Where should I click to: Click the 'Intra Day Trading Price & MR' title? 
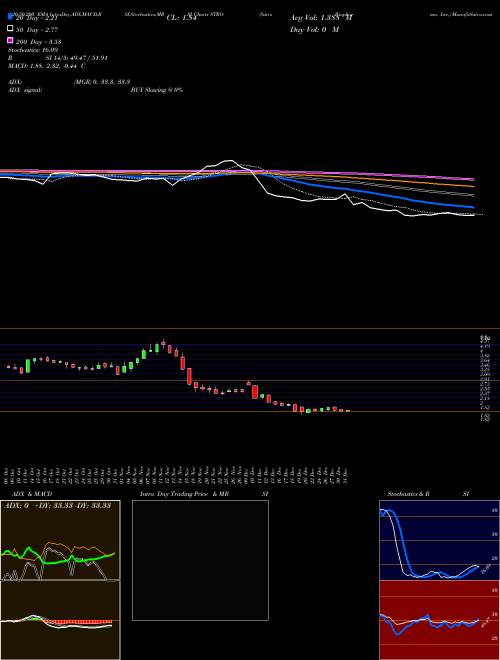coord(184,494)
